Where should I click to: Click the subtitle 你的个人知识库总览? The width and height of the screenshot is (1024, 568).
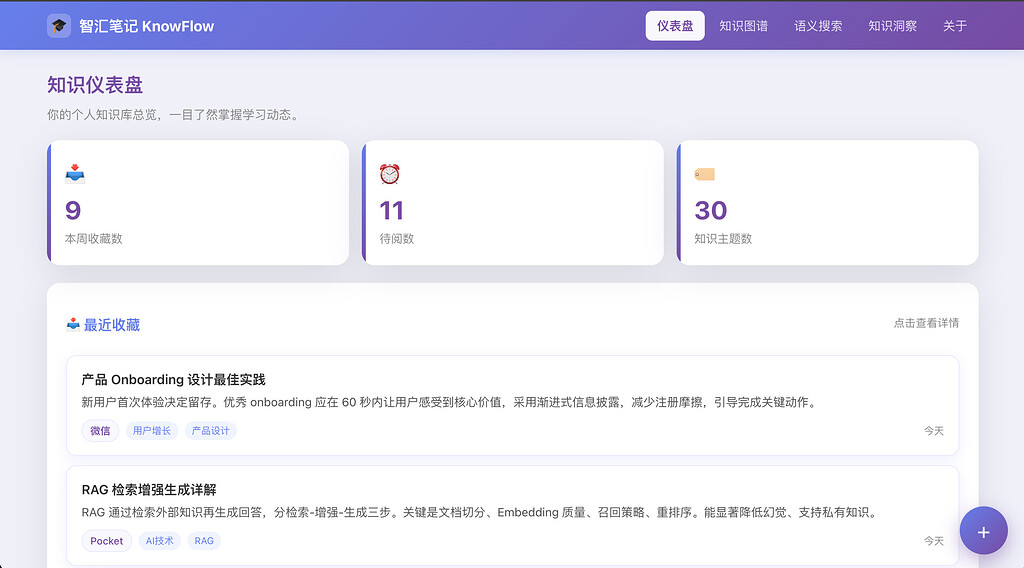click(174, 115)
